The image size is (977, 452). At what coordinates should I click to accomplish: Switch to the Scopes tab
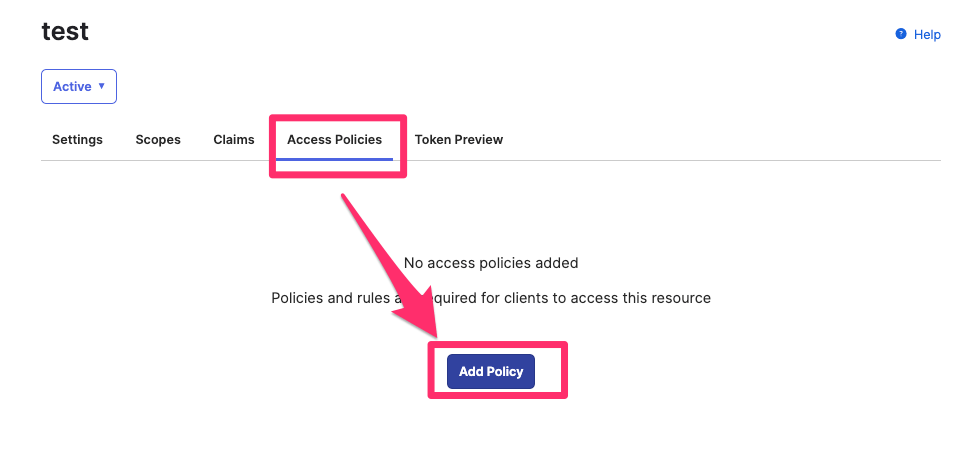[158, 140]
